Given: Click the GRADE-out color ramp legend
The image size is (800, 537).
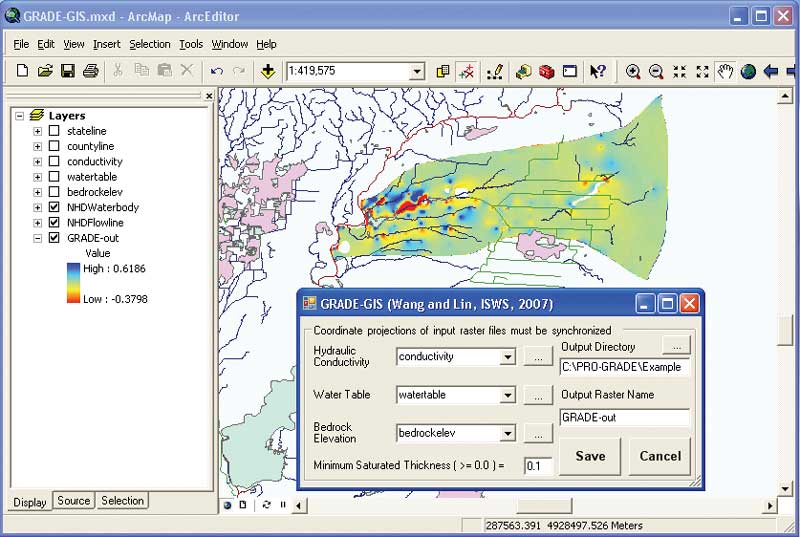Looking at the screenshot, I should [73, 283].
